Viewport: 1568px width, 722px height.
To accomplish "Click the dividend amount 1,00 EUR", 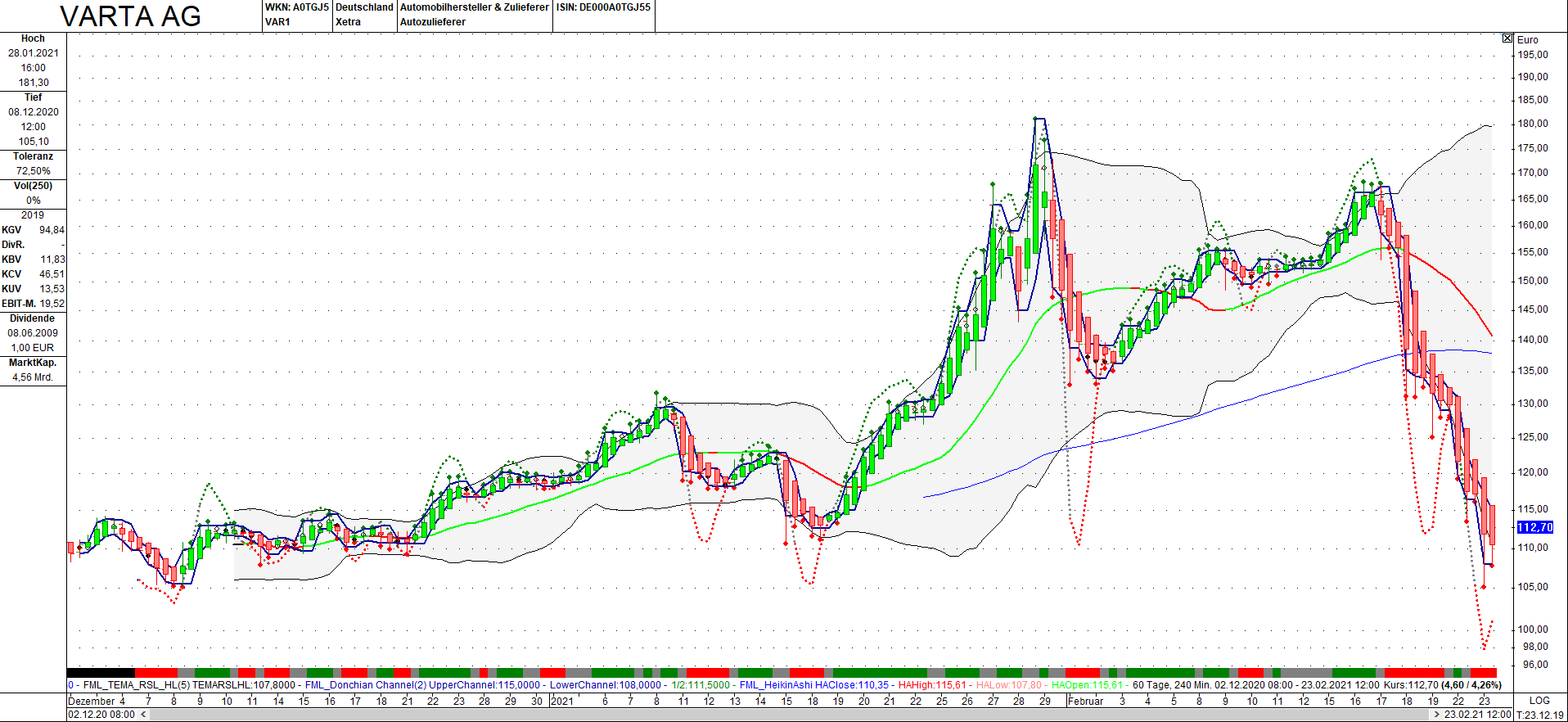I will click(33, 348).
